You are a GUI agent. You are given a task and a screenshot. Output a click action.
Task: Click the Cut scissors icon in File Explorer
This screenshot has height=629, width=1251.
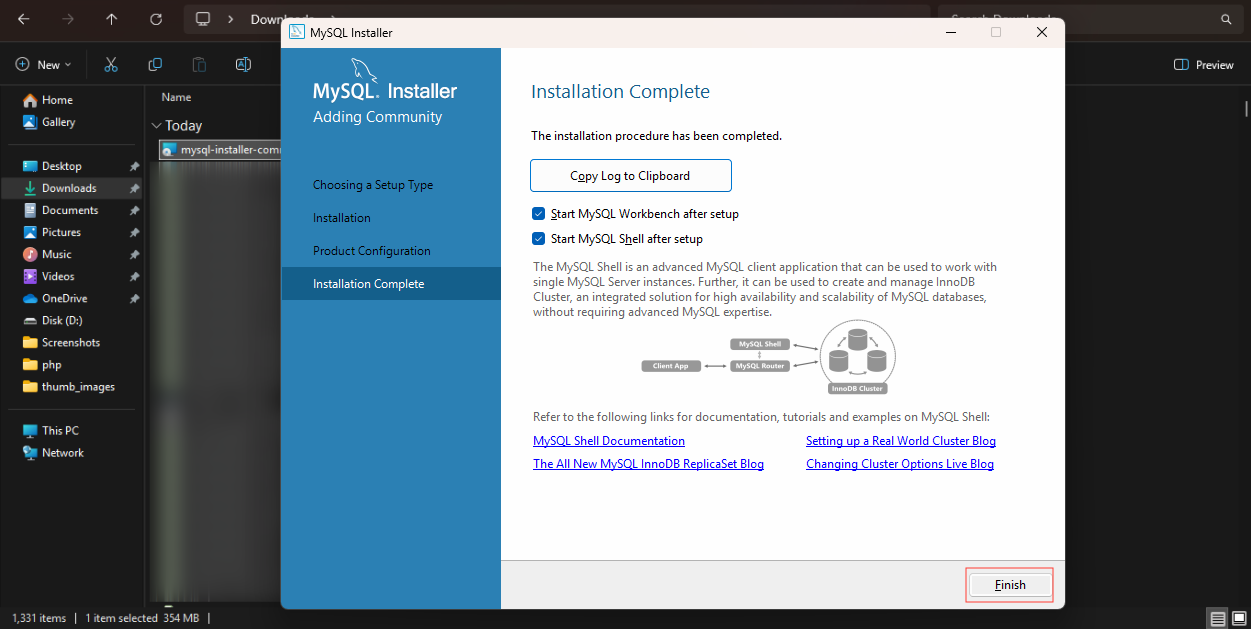click(x=111, y=65)
